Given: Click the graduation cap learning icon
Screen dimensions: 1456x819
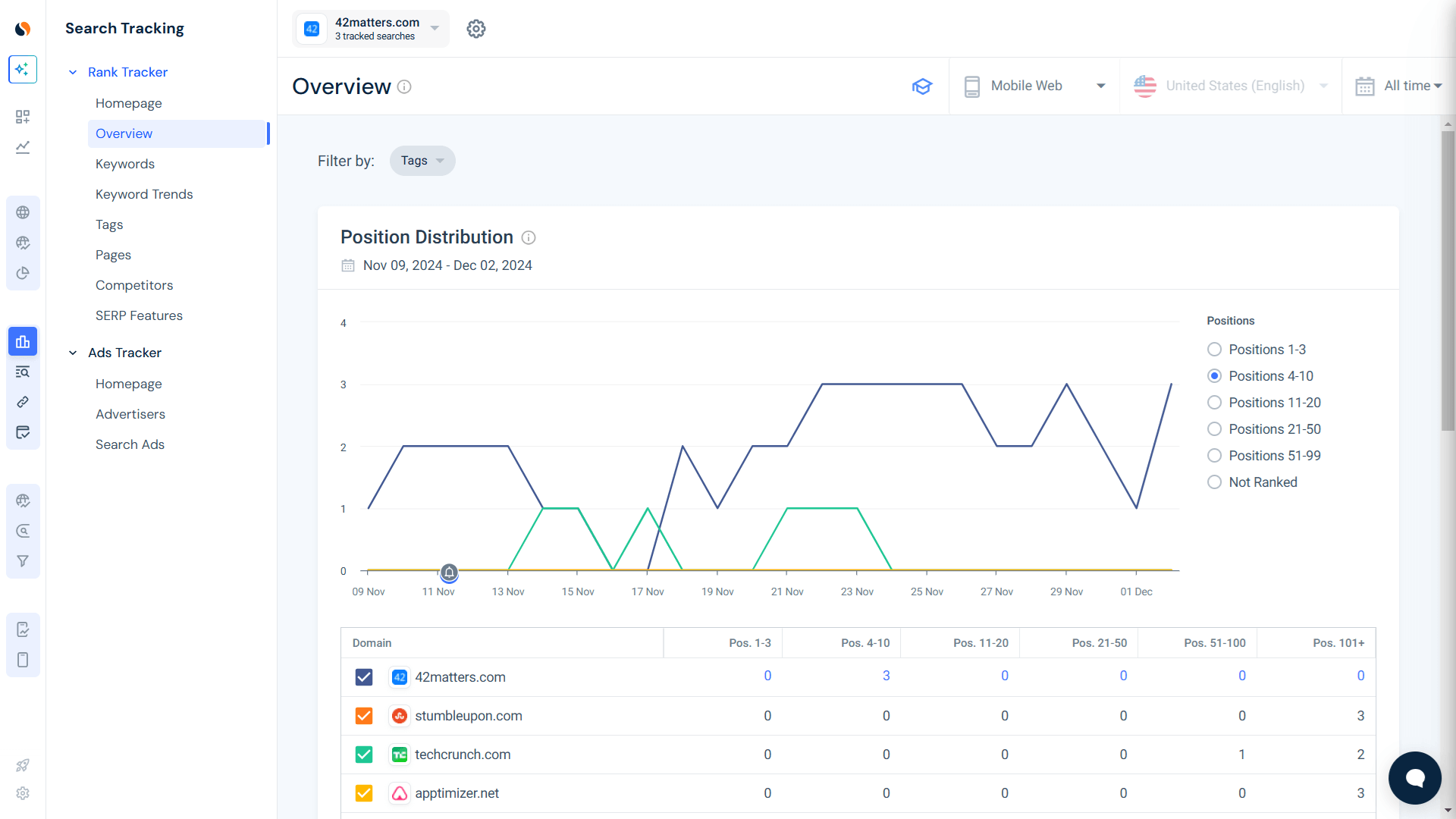Looking at the screenshot, I should tap(922, 86).
